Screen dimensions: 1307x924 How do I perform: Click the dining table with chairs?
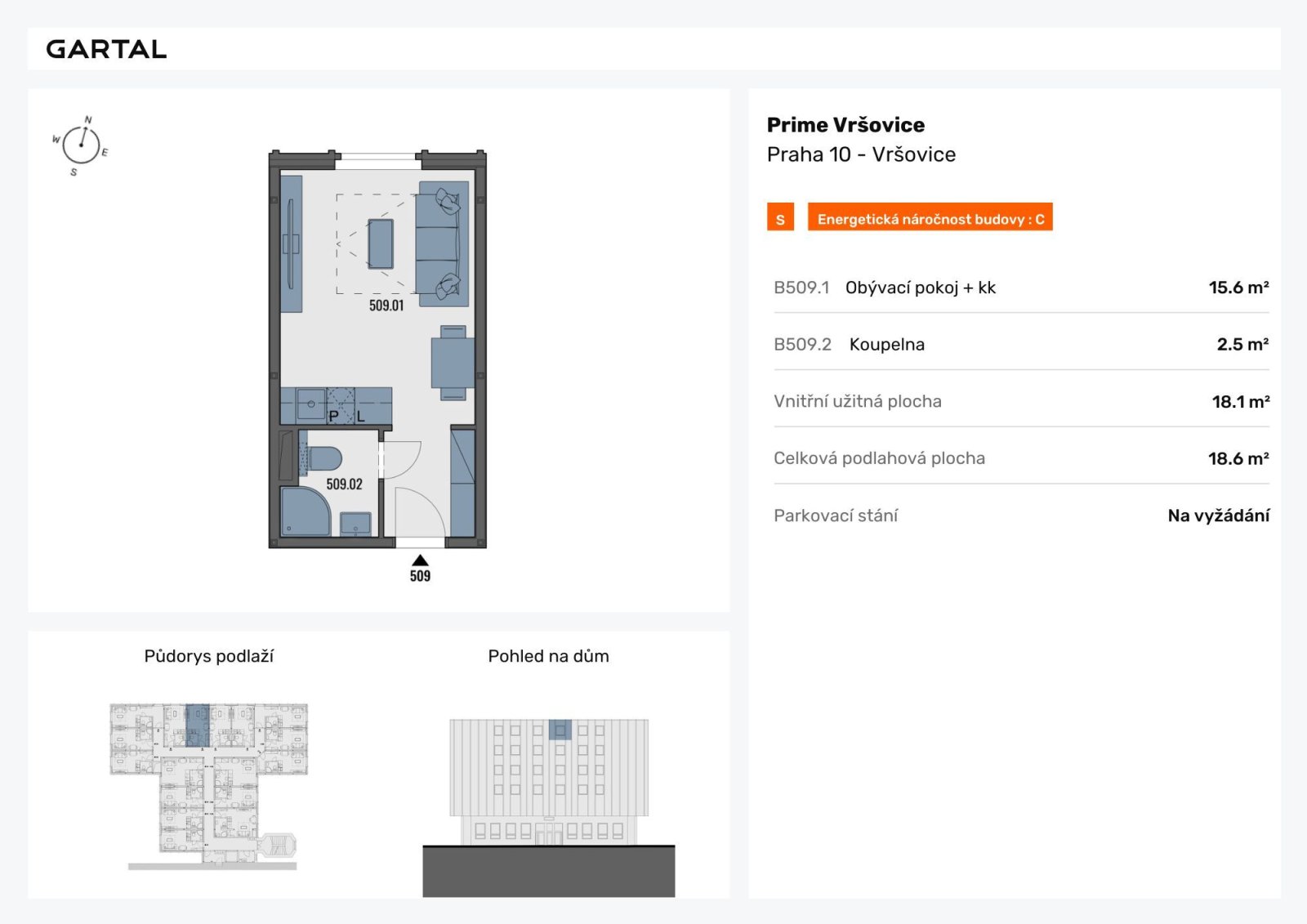pyautogui.click(x=453, y=363)
